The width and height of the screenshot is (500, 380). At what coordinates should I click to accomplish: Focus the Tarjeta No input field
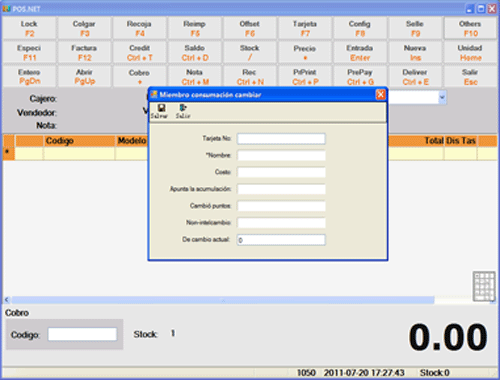point(281,139)
